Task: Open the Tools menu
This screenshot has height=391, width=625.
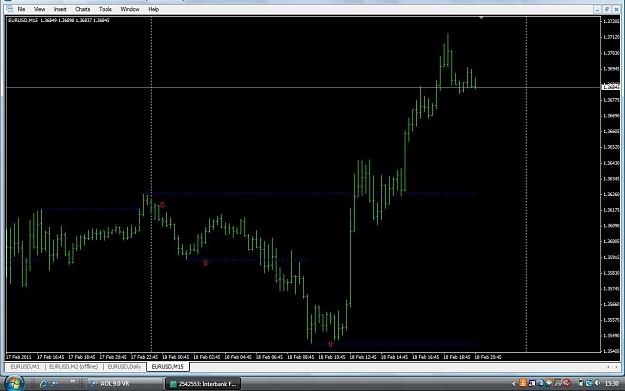Action: pyautogui.click(x=105, y=9)
